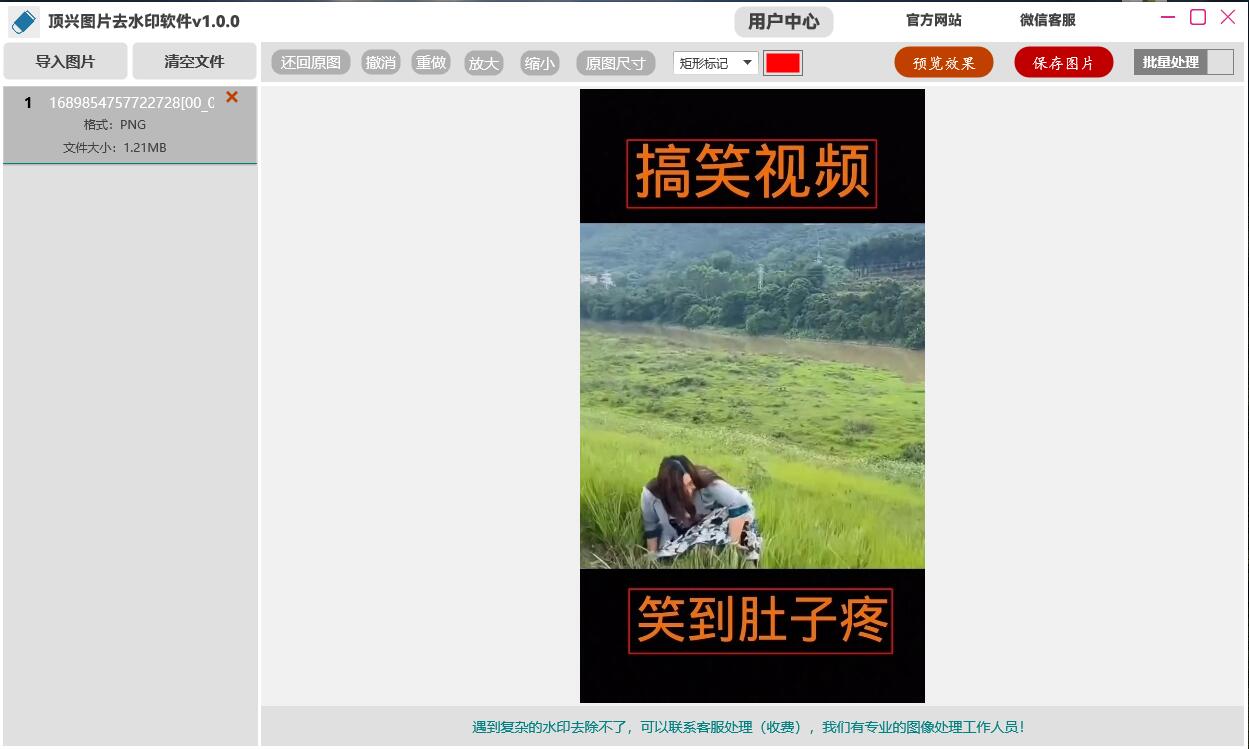This screenshot has height=749, width=1249.
Task: Open the 用户中心 user center menu
Action: [x=783, y=20]
